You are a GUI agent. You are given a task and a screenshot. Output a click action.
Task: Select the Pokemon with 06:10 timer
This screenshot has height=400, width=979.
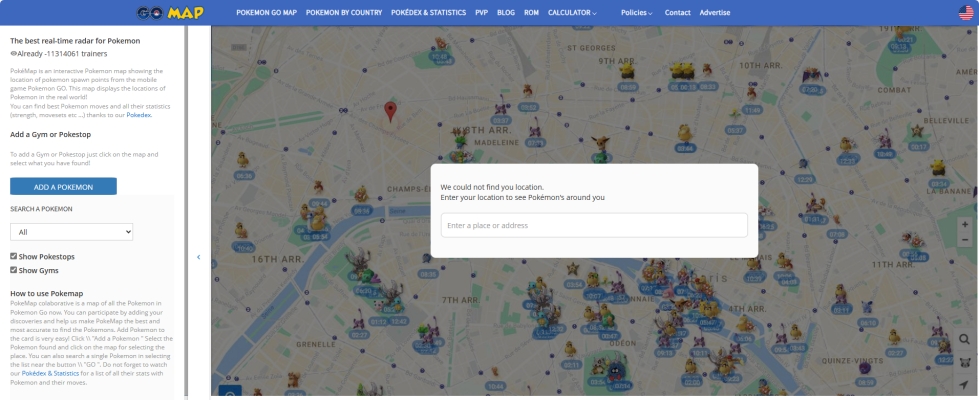pyautogui.click(x=867, y=314)
